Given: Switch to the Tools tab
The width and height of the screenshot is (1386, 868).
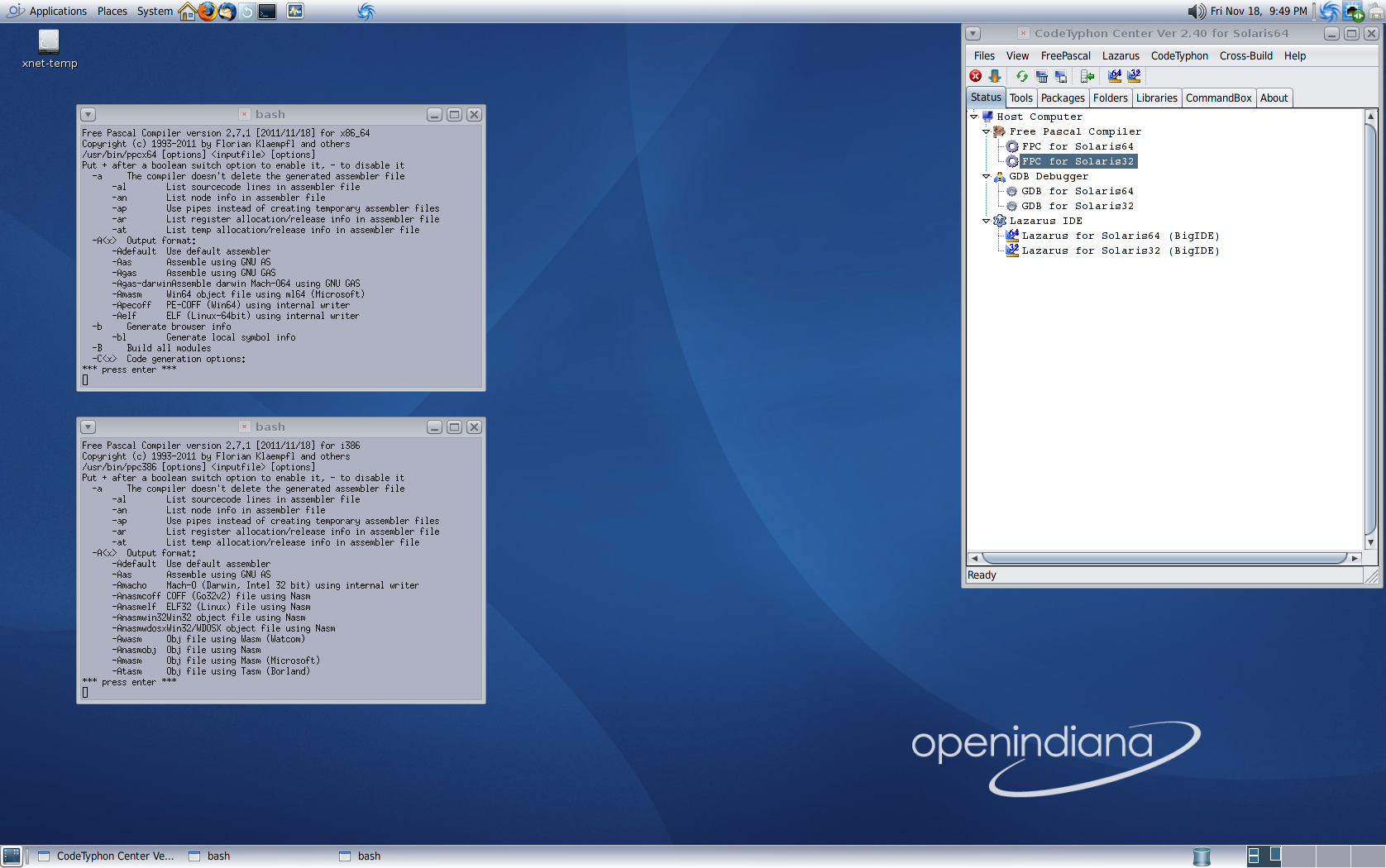Looking at the screenshot, I should click(1020, 98).
